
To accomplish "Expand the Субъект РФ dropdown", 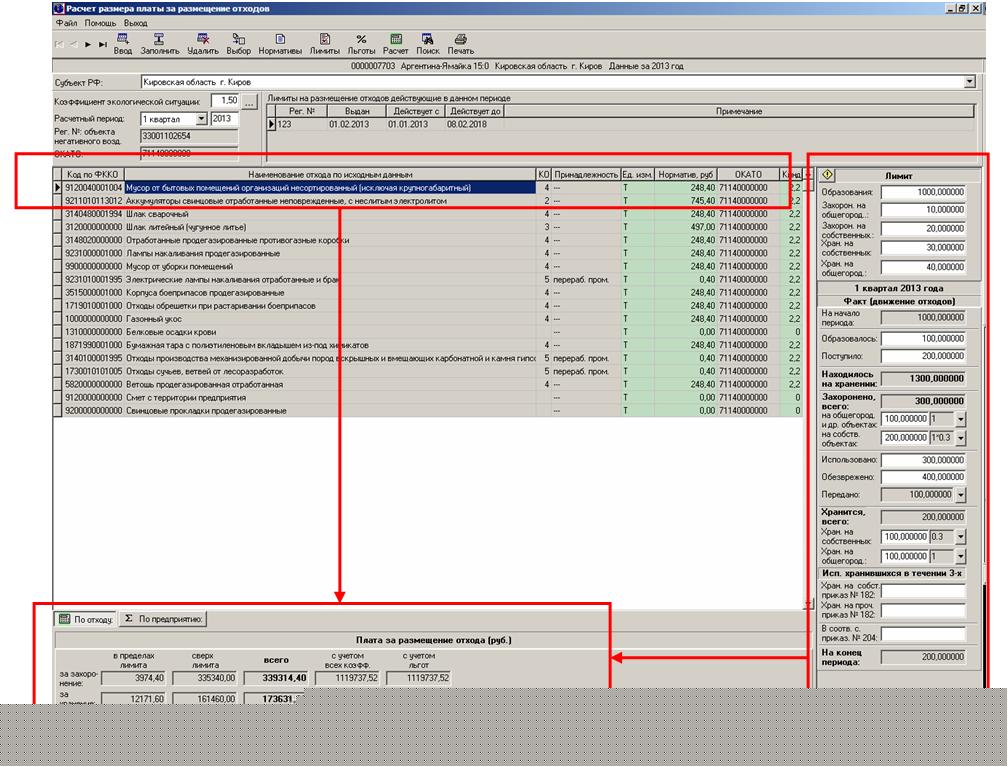I will (x=969, y=82).
